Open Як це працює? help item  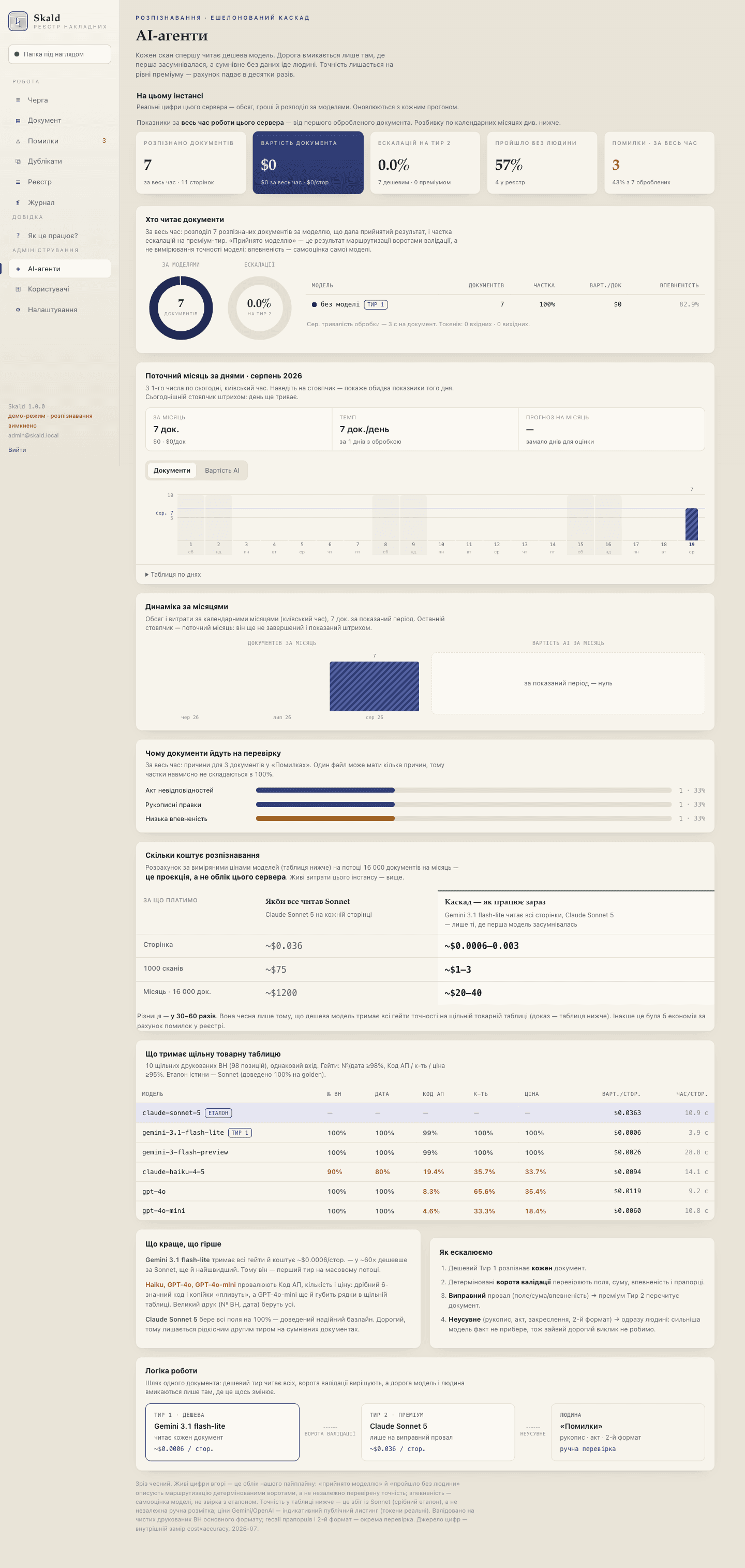pyautogui.click(x=59, y=236)
